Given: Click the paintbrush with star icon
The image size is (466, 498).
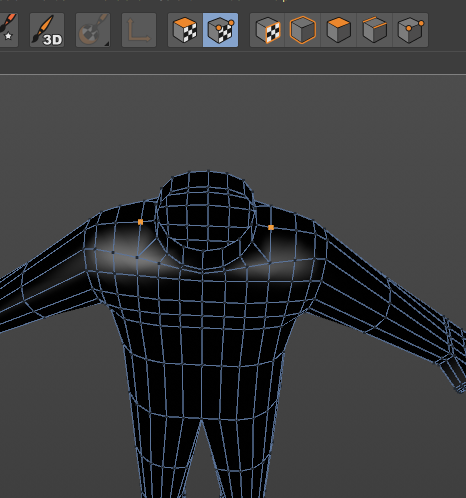Looking at the screenshot, I should click(x=9, y=30).
